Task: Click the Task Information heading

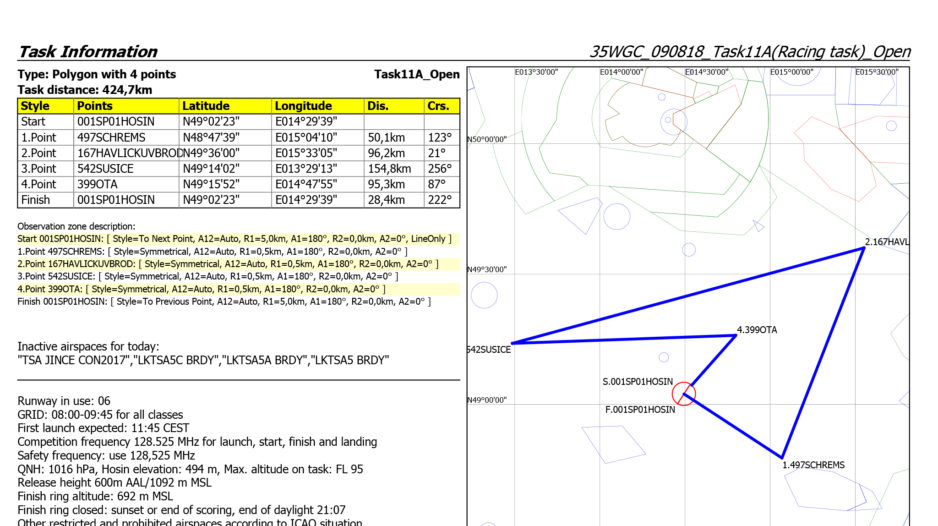Action: pos(88,52)
